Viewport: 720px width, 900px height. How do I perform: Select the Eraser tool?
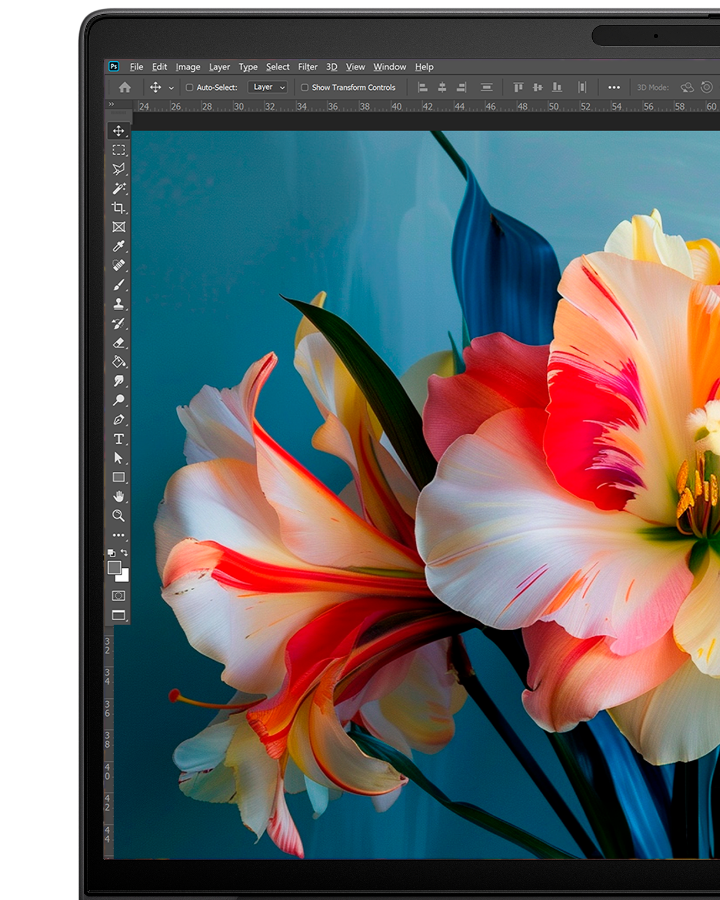tap(119, 343)
